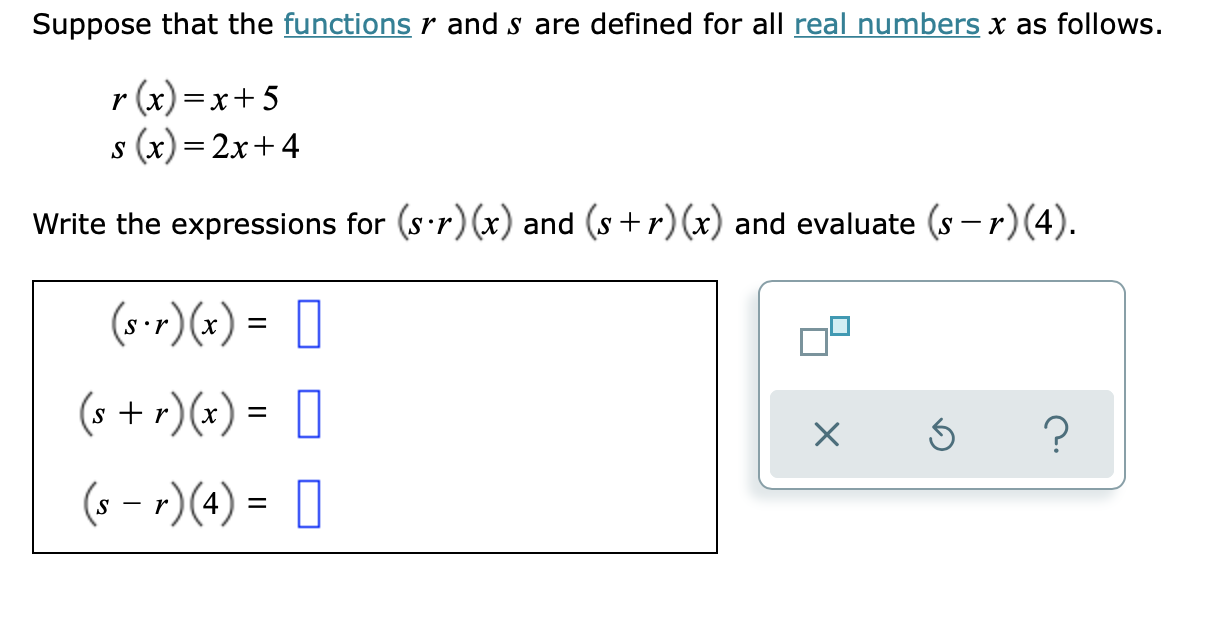Click inside the (s − r)(4) answer box
Image resolution: width=1208 pixels, height=622 pixels.
[x=306, y=504]
